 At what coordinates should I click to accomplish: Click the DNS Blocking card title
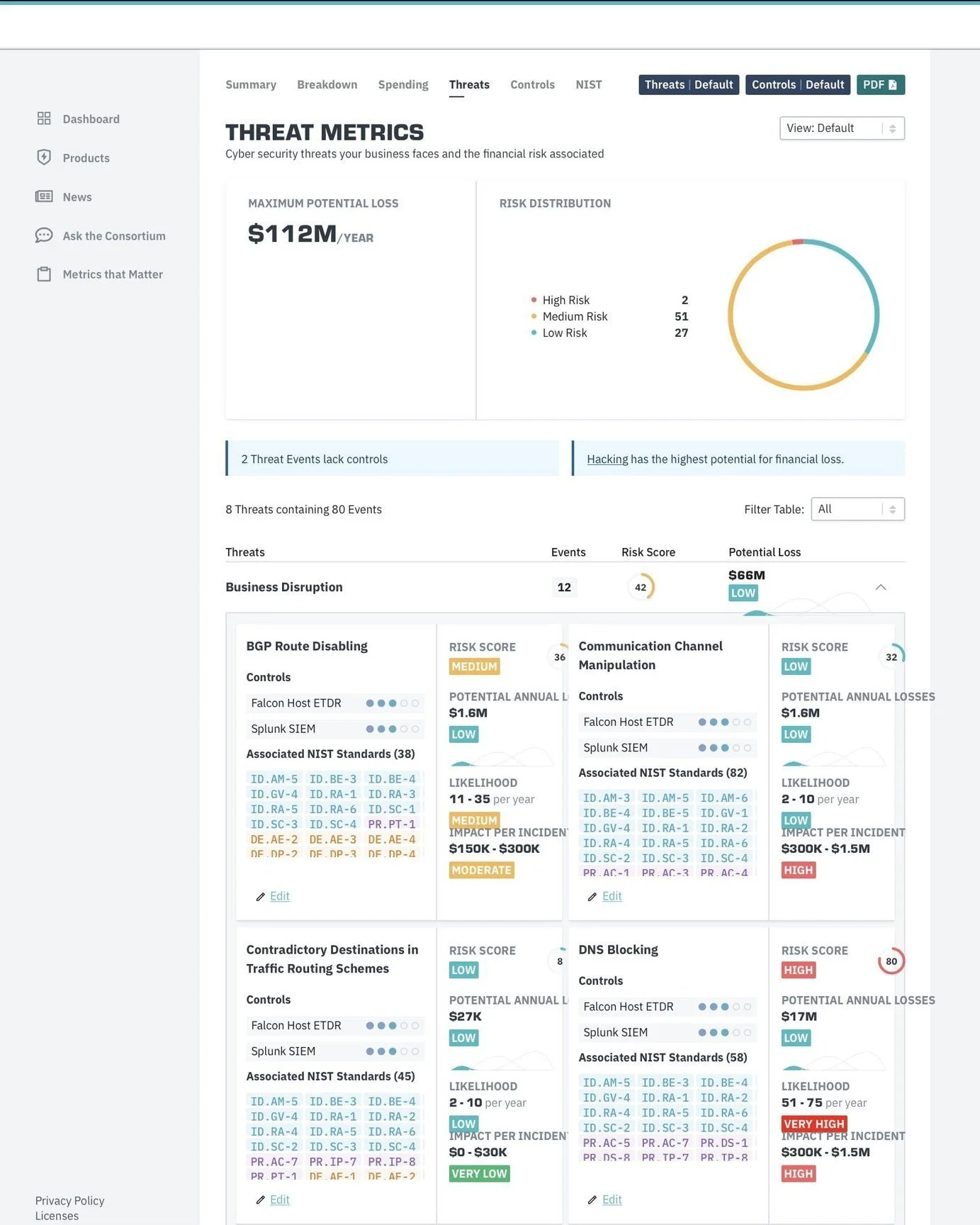tap(618, 949)
